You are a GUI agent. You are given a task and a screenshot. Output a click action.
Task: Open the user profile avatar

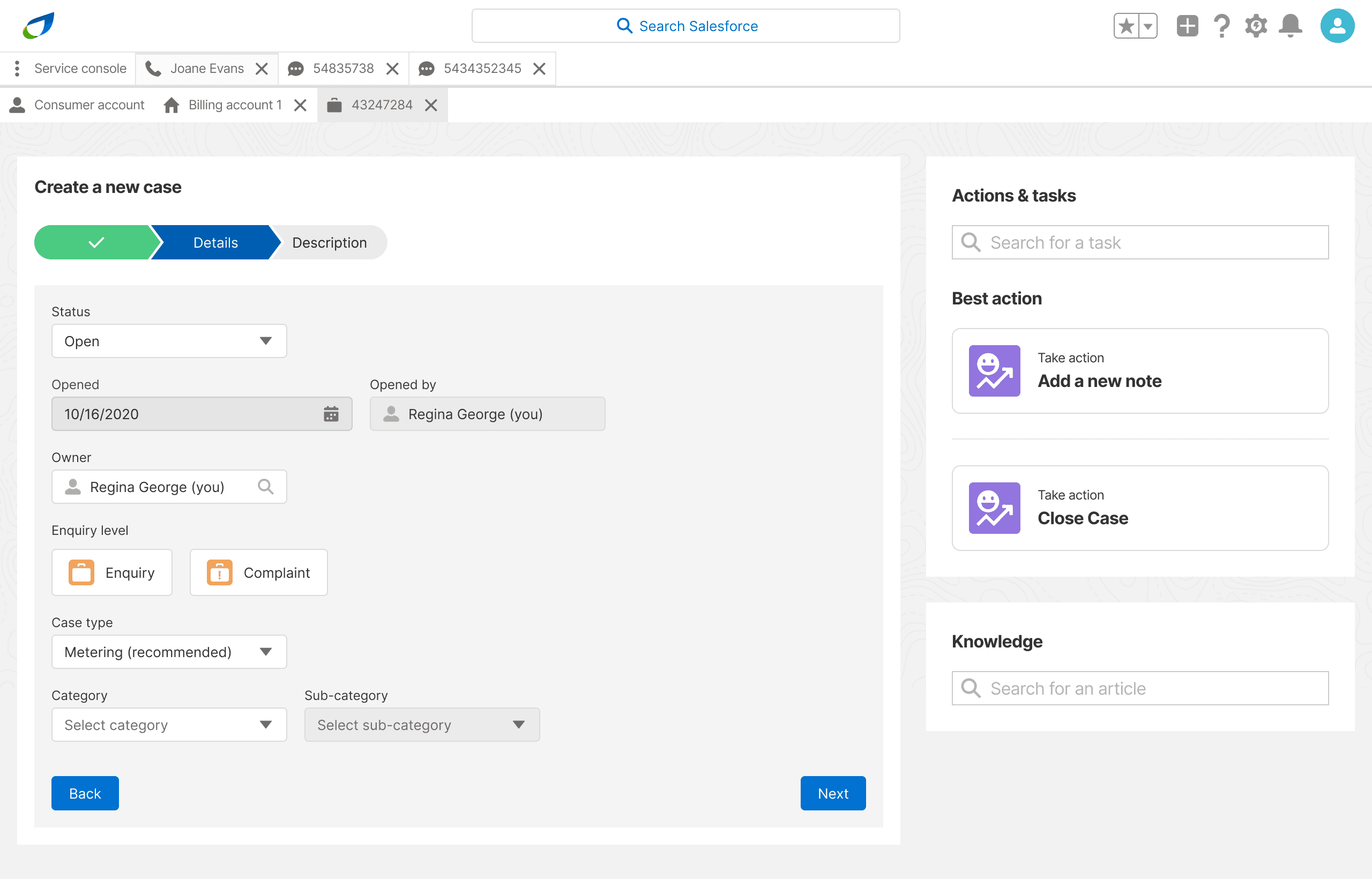pyautogui.click(x=1337, y=26)
